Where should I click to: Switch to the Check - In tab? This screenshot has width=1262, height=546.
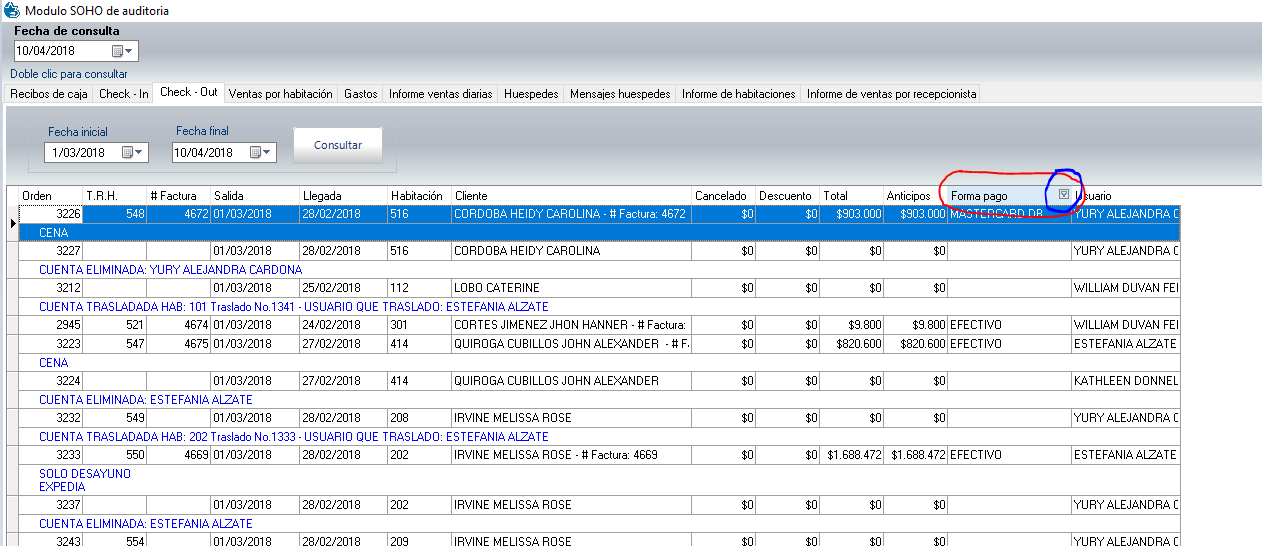tap(124, 94)
